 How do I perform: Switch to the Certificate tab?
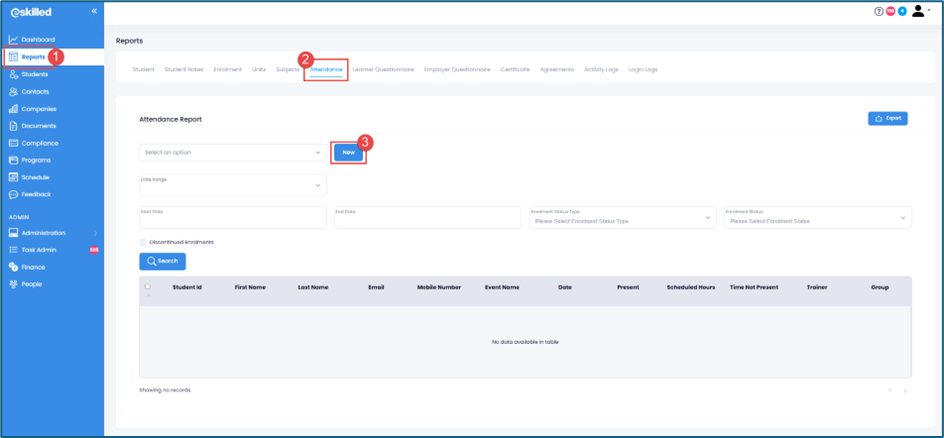point(515,70)
